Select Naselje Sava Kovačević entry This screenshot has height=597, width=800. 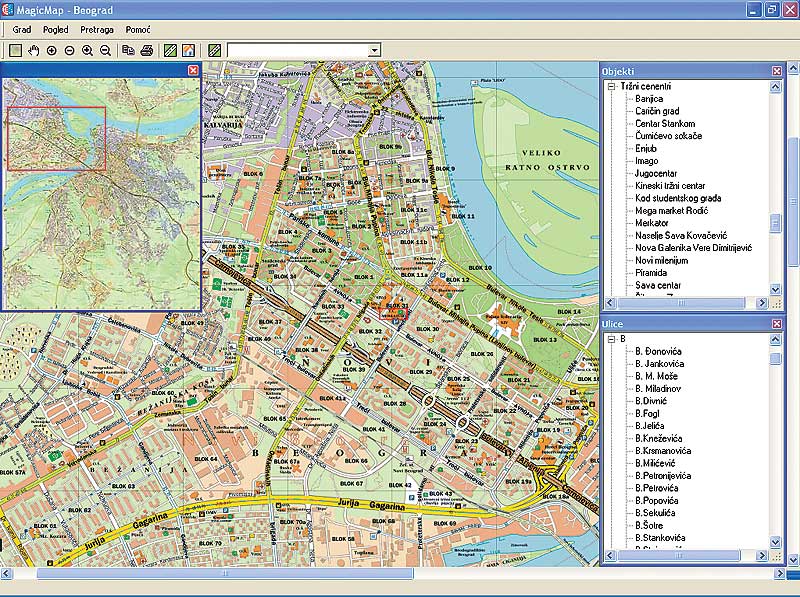click(681, 236)
